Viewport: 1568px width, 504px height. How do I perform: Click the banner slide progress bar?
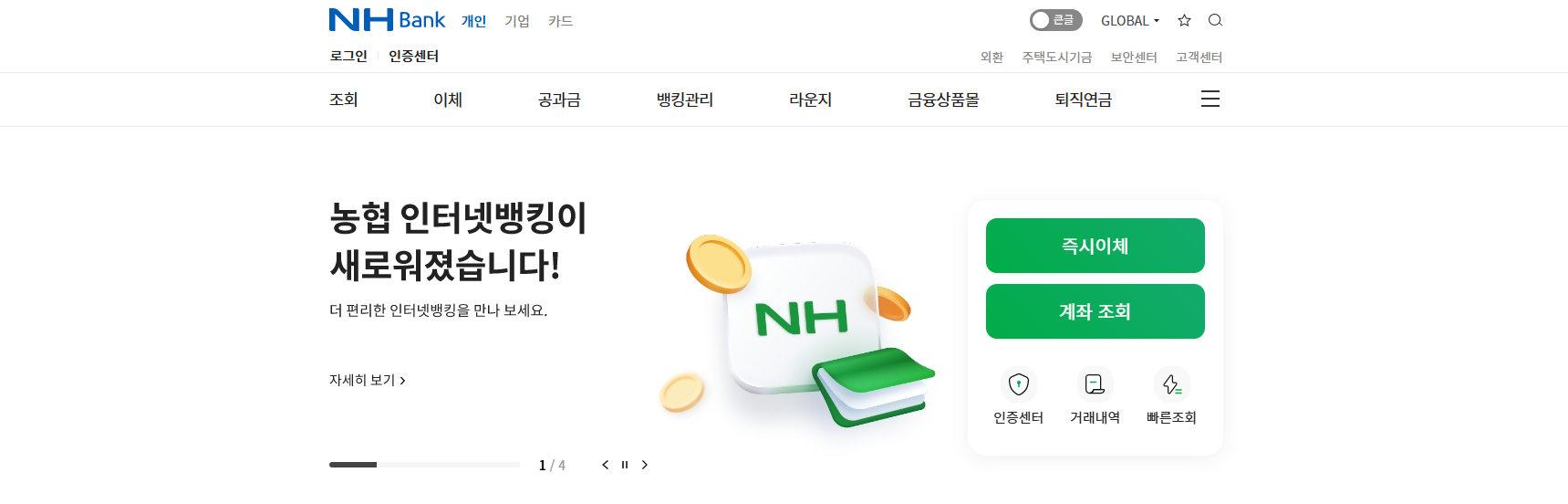(x=425, y=465)
